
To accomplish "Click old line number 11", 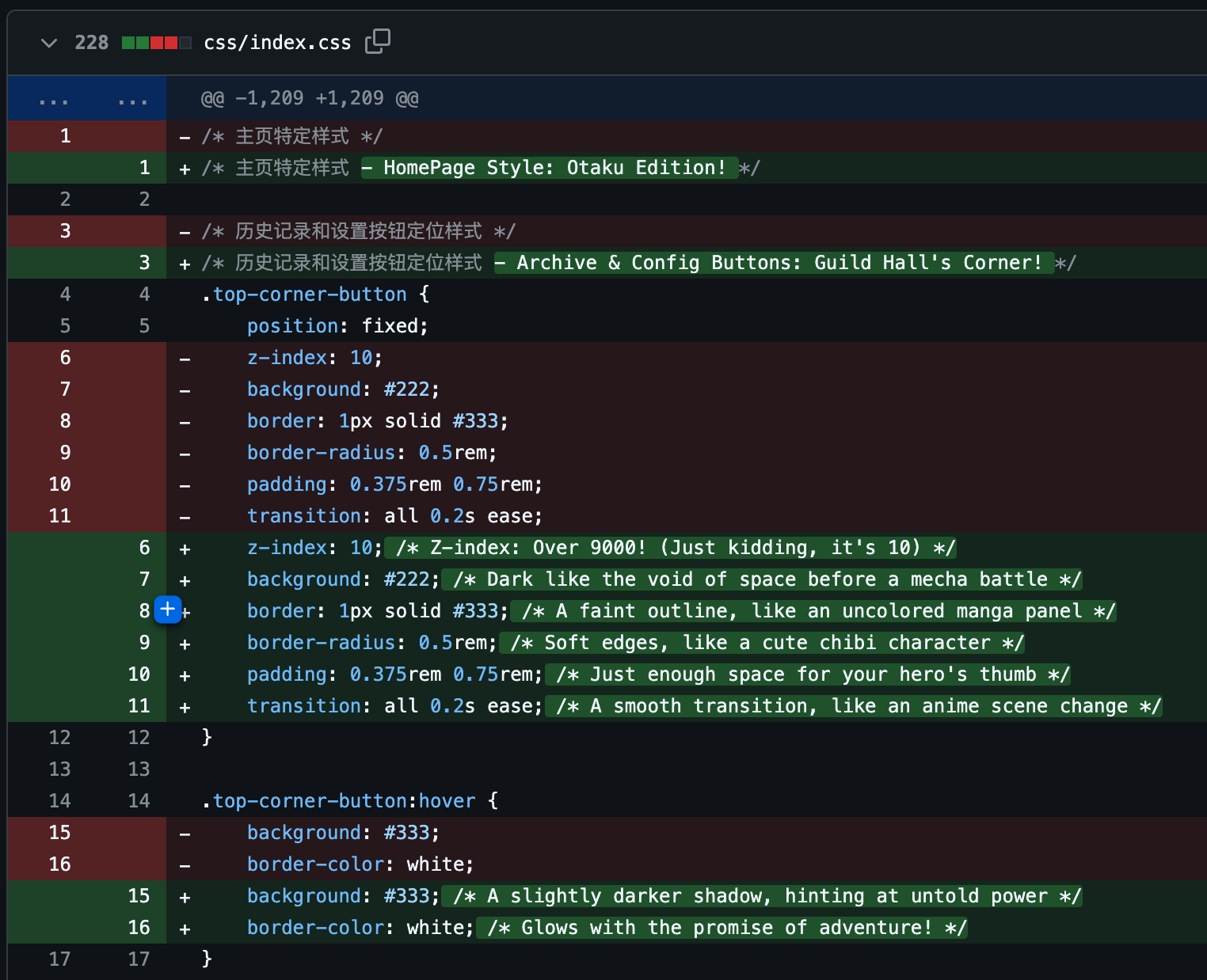I will coord(60,516).
